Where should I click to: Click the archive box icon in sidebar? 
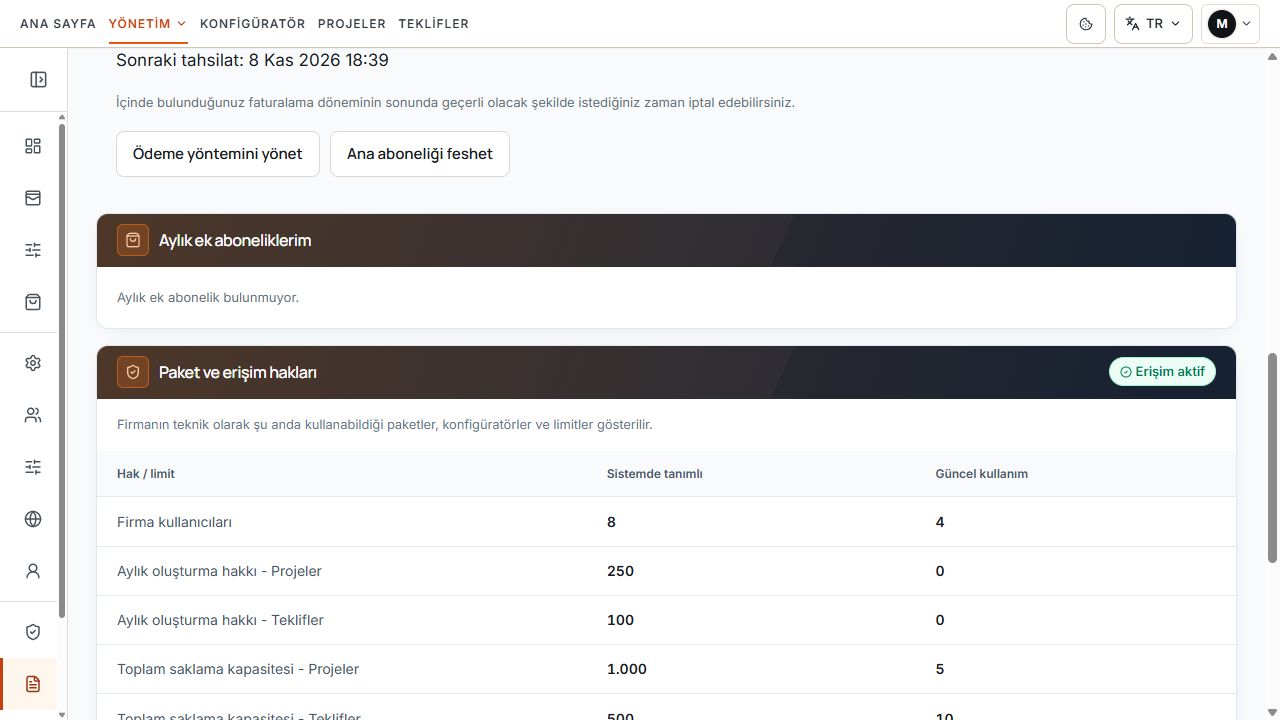pyautogui.click(x=33, y=198)
